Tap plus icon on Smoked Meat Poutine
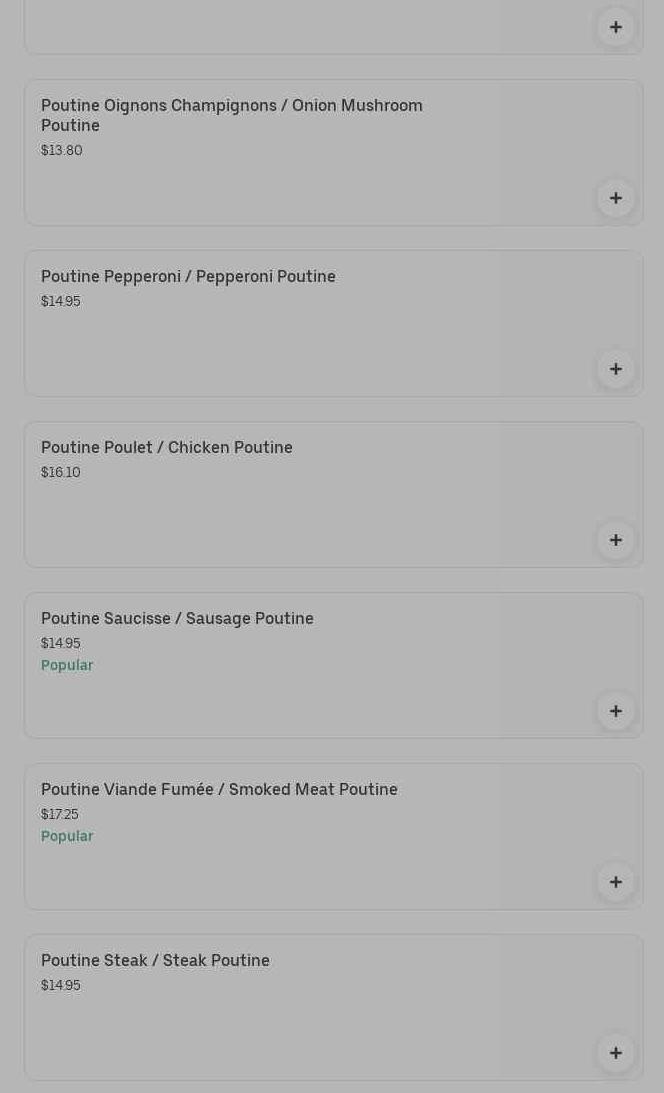This screenshot has height=1093, width=664. click(615, 882)
